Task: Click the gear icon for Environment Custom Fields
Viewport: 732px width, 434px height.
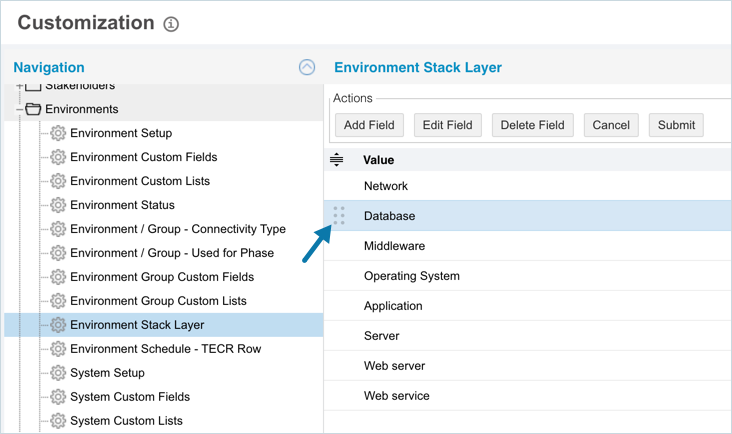Action: click(x=58, y=157)
